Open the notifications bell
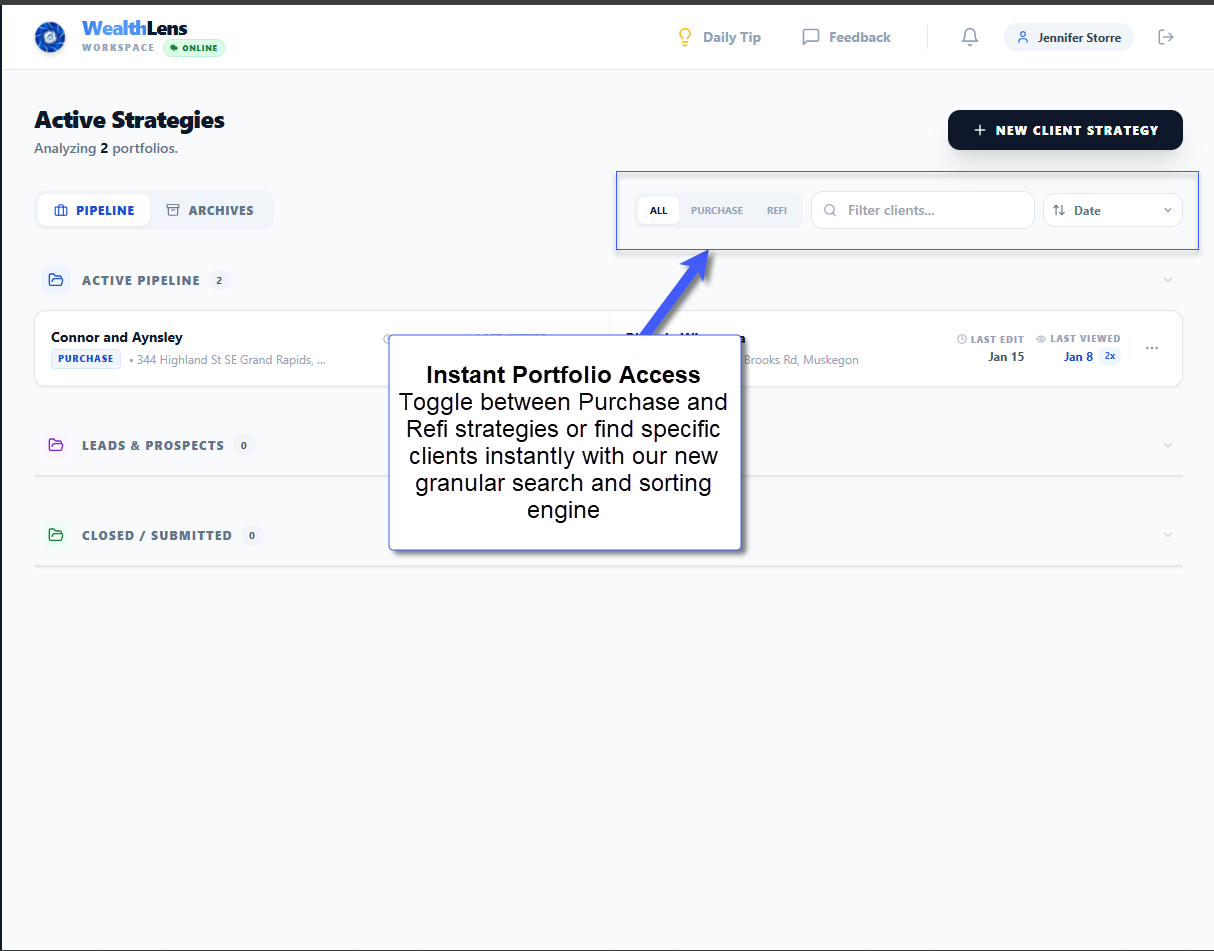Screen dimensions: 1214x951 pyautogui.click(x=969, y=37)
